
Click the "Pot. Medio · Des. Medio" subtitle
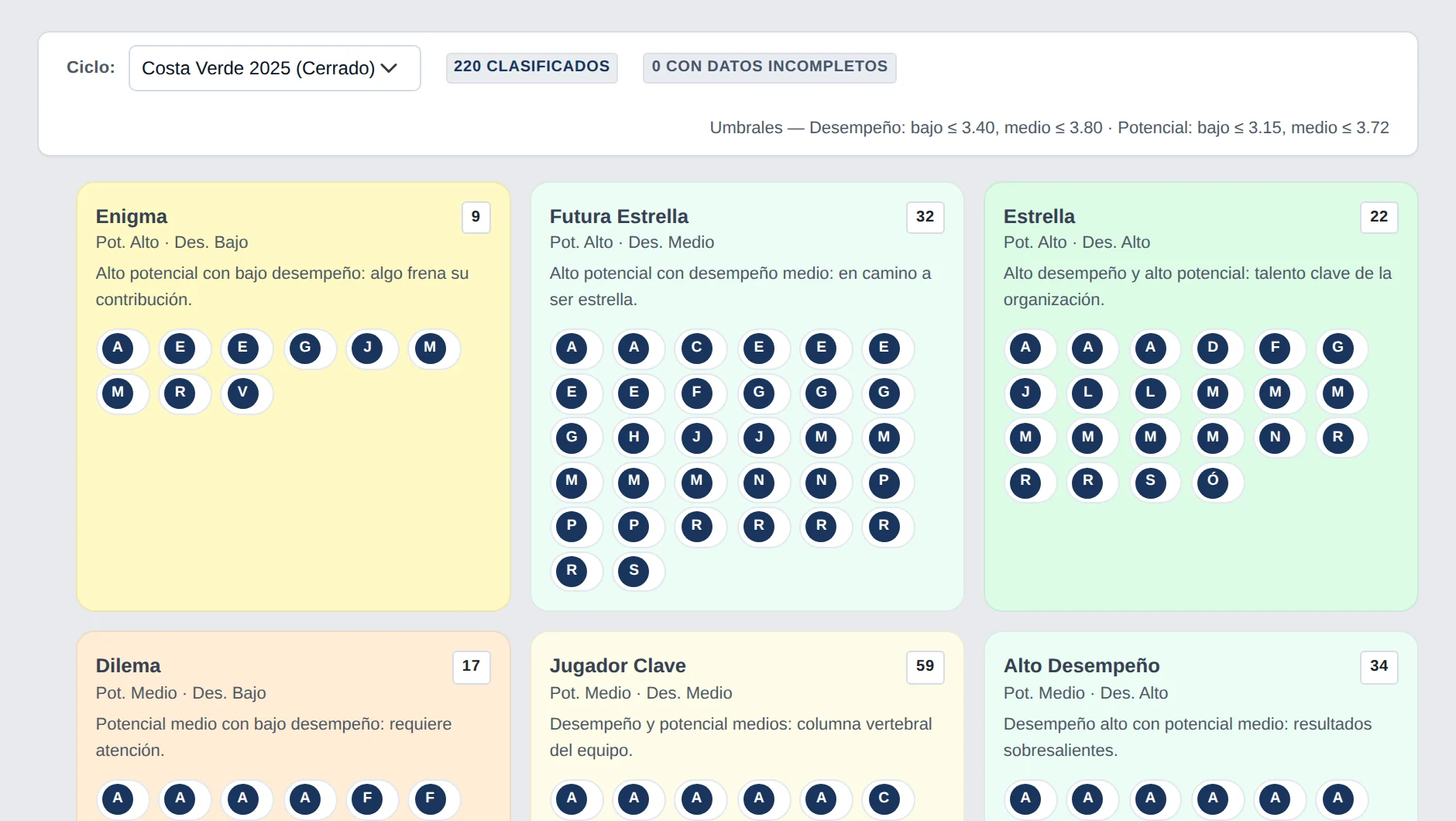point(641,693)
